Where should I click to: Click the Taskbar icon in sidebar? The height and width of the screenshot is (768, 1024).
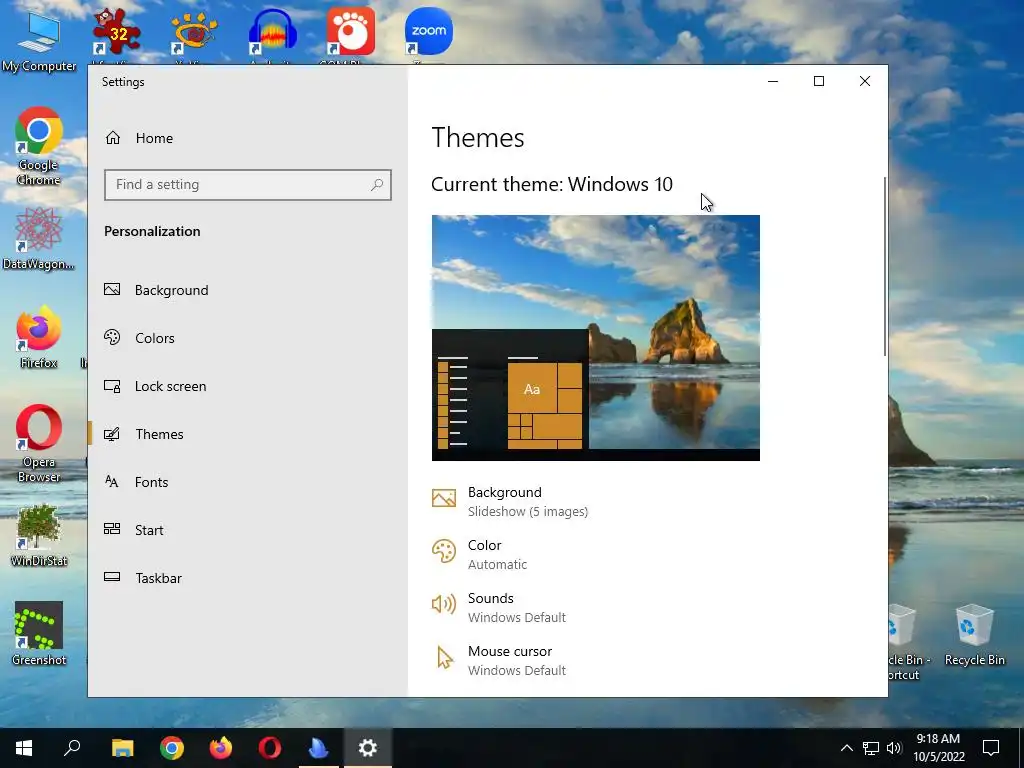[112, 577]
